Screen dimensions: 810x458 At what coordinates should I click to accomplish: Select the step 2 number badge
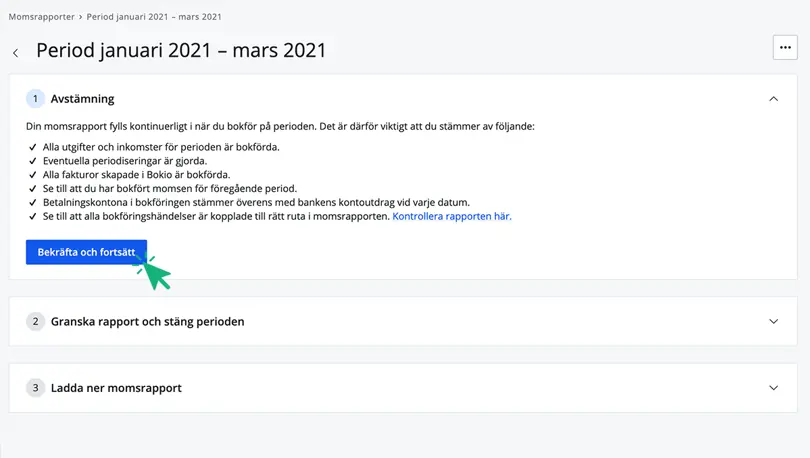pos(35,321)
